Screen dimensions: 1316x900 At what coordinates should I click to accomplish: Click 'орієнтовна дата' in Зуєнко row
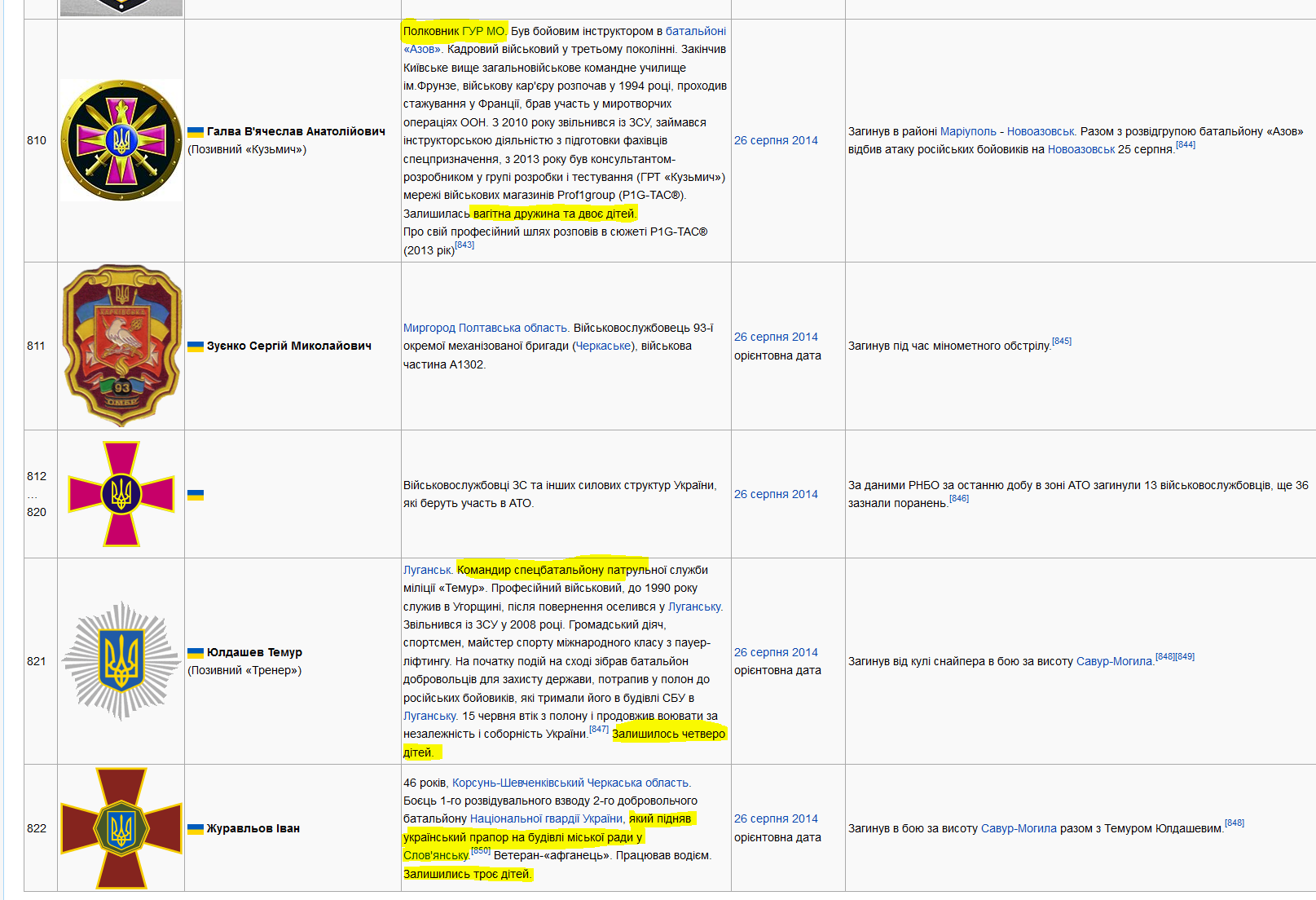777,355
